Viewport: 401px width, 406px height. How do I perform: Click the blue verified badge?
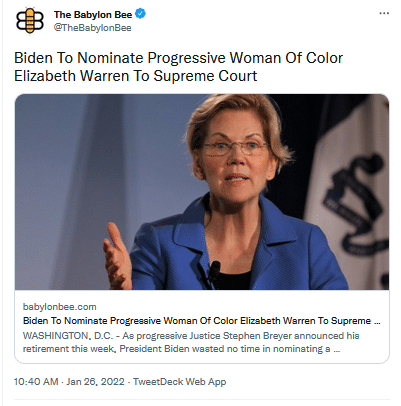pyautogui.click(x=140, y=14)
